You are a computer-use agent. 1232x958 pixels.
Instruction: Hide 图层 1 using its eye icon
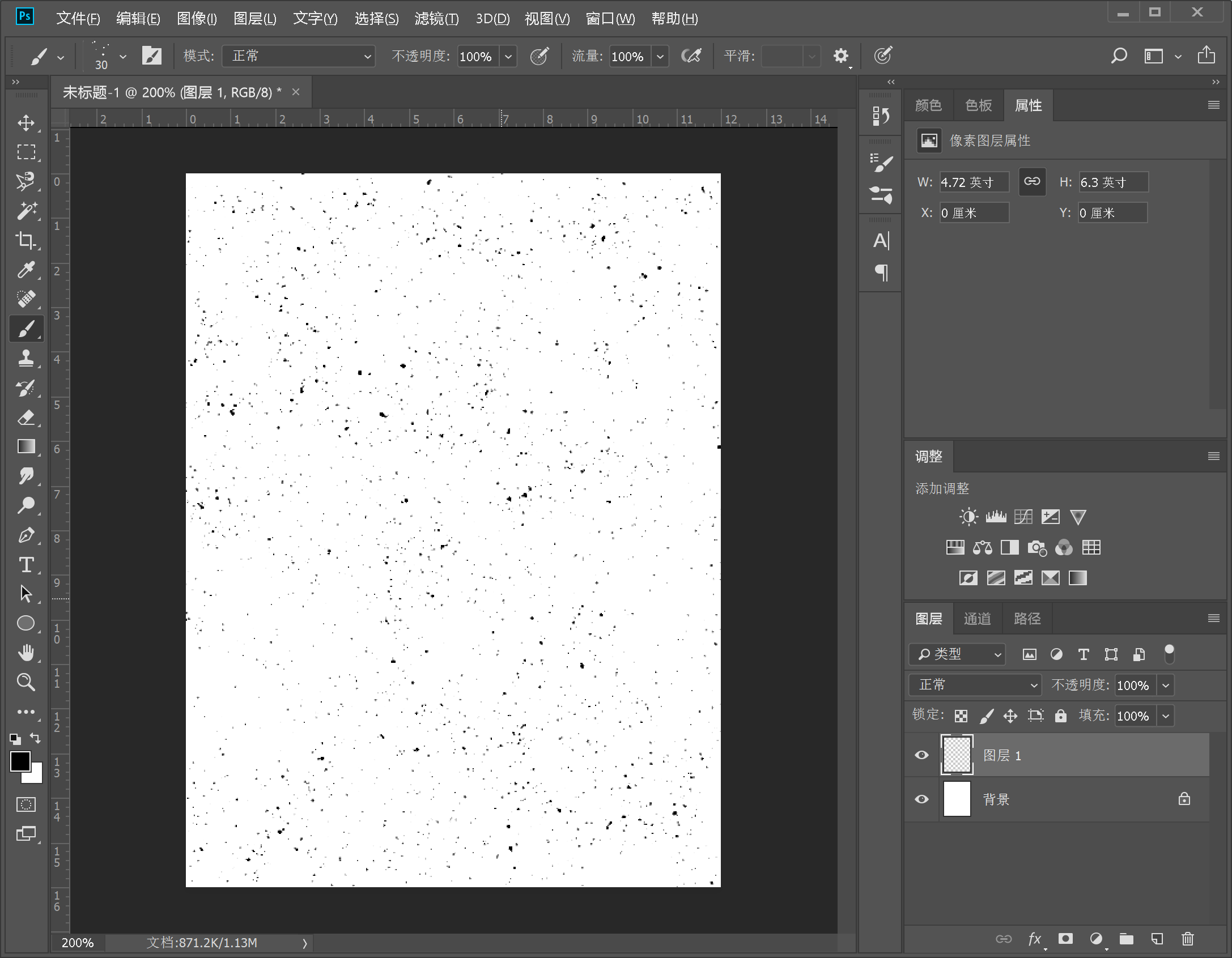coord(922,755)
